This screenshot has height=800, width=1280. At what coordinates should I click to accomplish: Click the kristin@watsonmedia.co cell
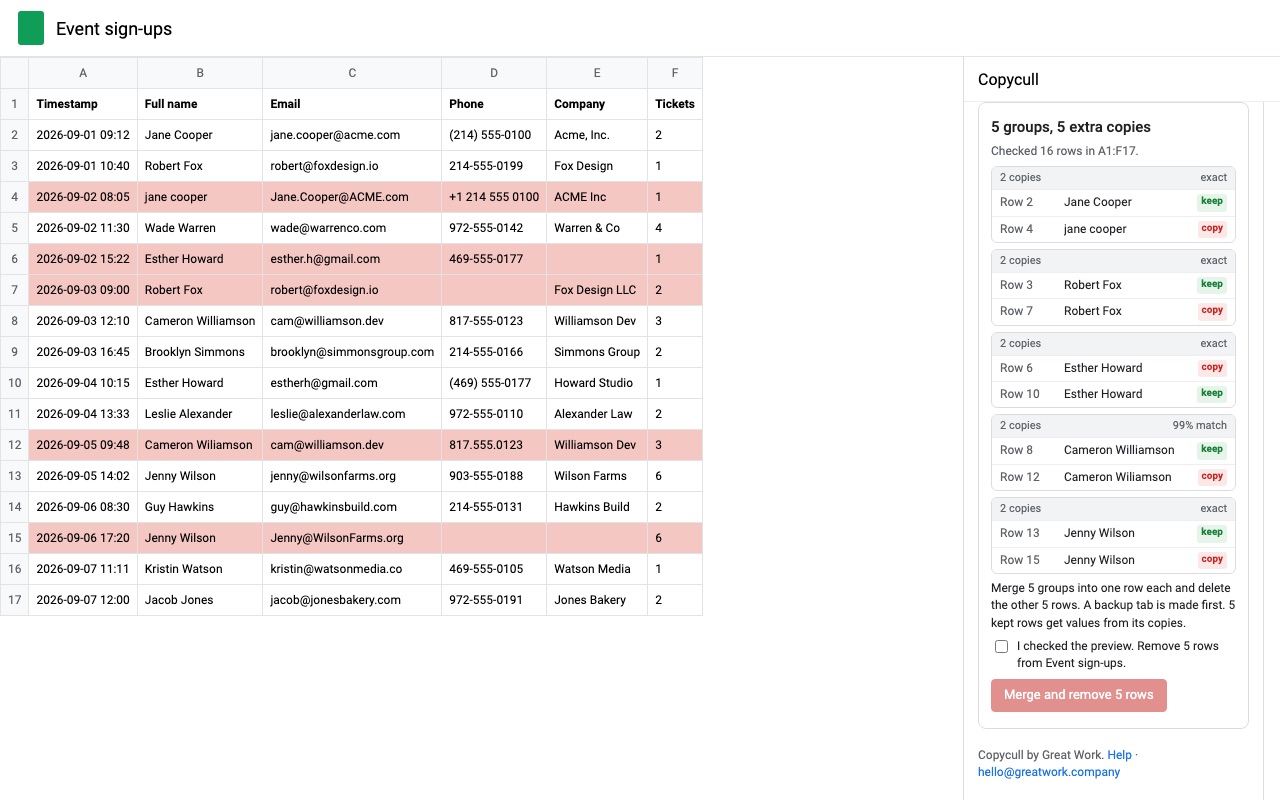(x=352, y=569)
